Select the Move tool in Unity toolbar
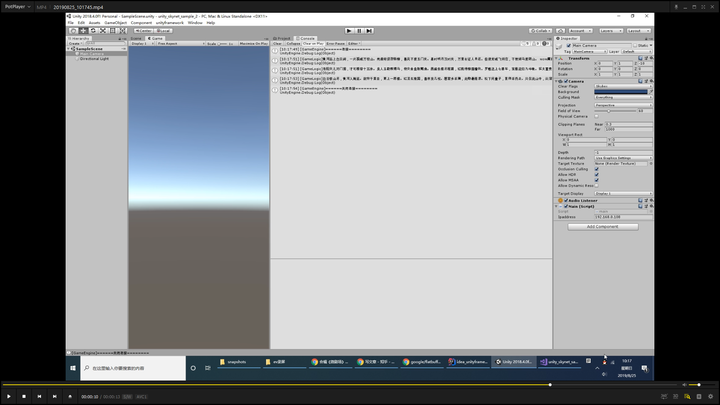Viewport: 720px width, 405px height. pyautogui.click(x=82, y=30)
